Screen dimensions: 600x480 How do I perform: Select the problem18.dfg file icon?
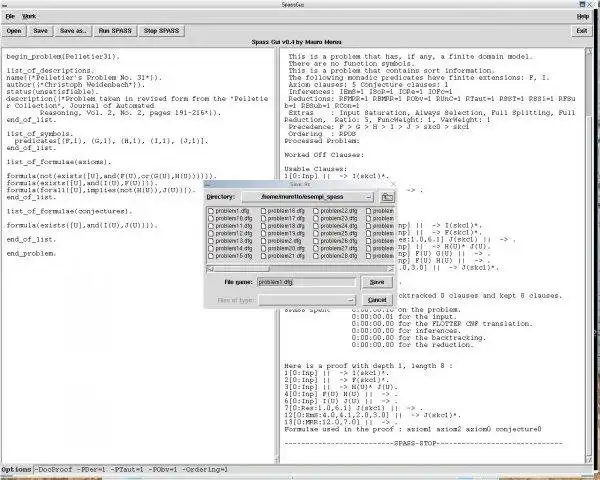(263, 226)
